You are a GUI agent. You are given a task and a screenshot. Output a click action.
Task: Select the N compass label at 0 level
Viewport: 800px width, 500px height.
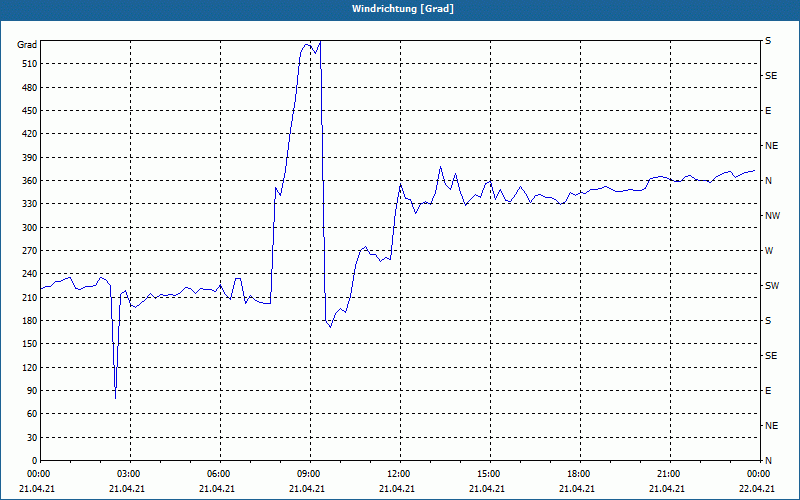[x=768, y=461]
